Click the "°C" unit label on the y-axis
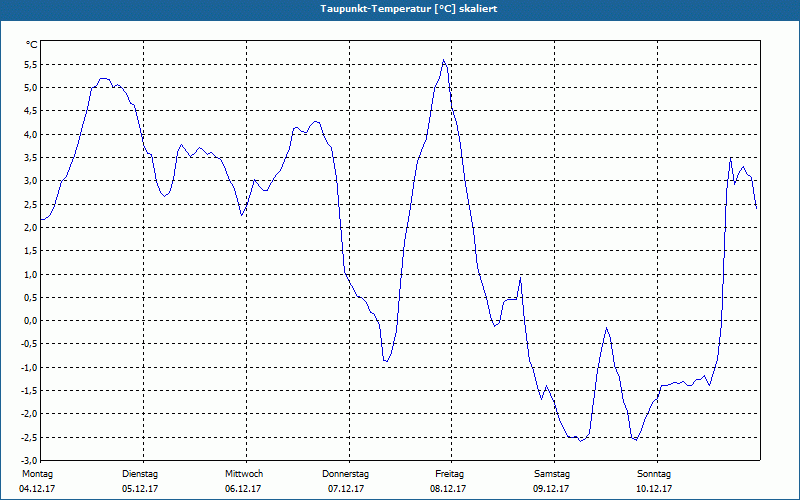Viewport: 800px width, 500px height. pyautogui.click(x=32, y=45)
